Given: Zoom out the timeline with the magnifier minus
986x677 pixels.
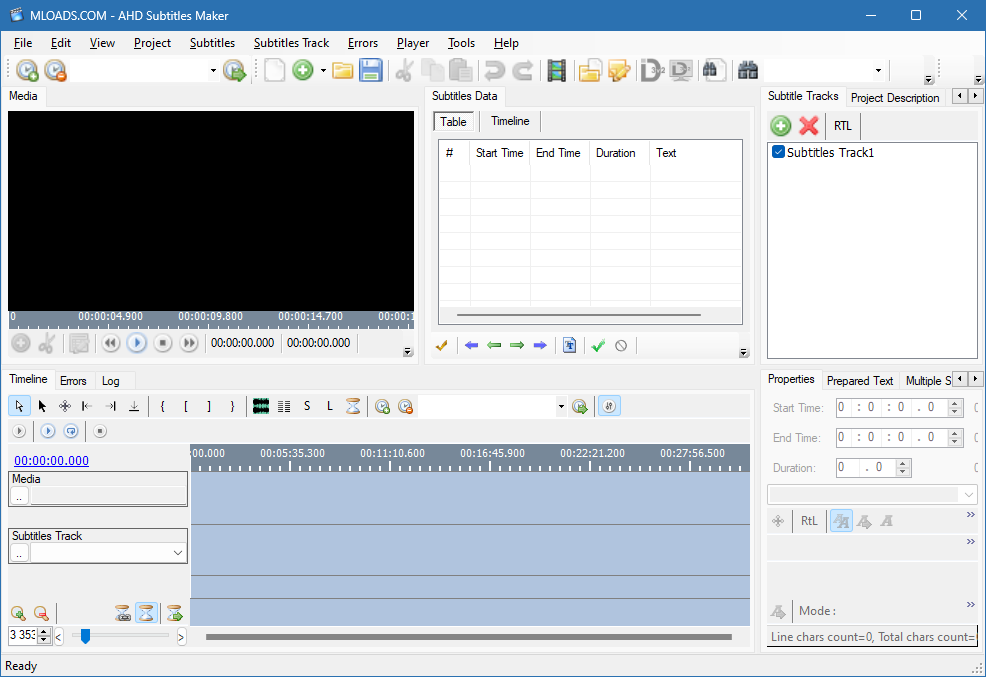Looking at the screenshot, I should click(x=41, y=613).
